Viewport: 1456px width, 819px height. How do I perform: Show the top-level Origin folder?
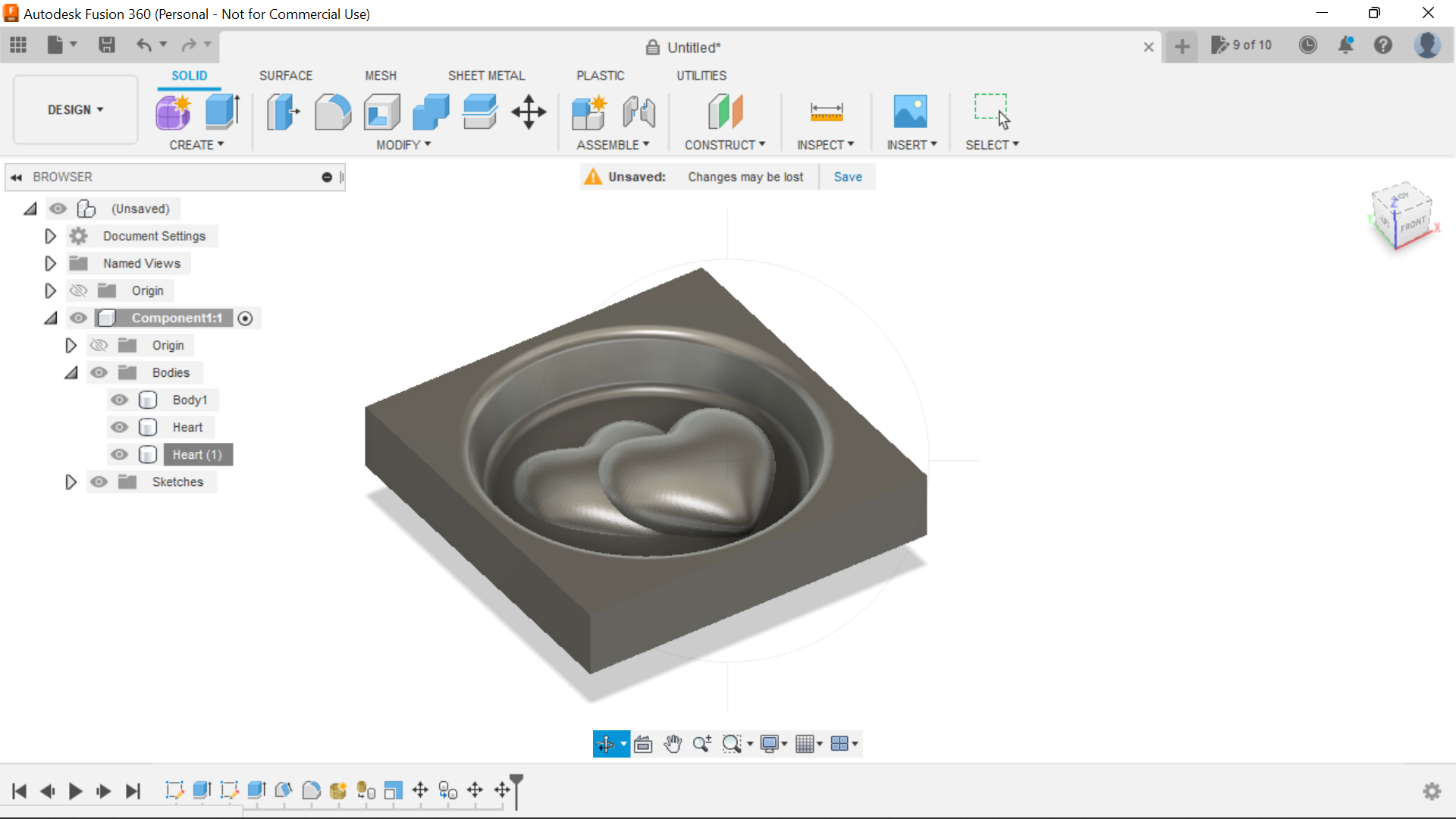point(79,290)
